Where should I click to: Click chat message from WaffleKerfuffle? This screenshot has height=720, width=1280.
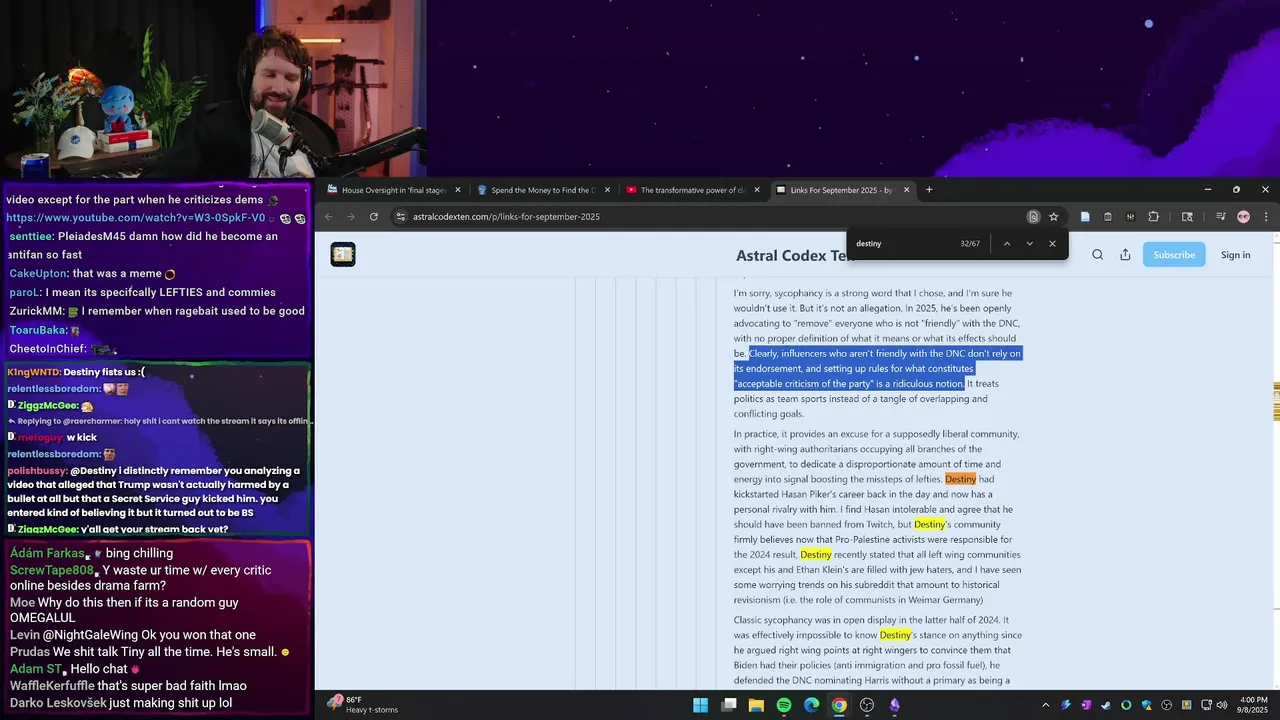point(128,685)
